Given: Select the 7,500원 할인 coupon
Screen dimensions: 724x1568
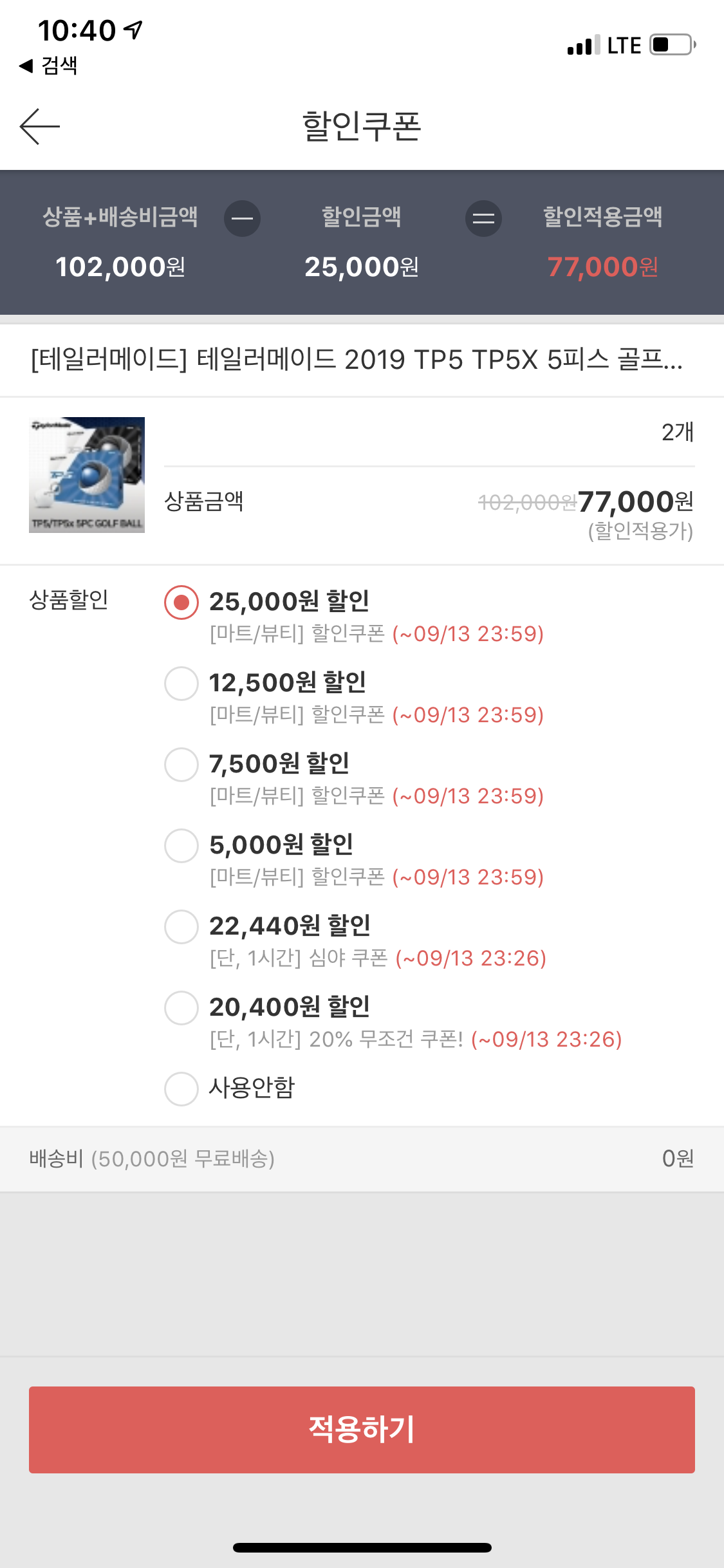Looking at the screenshot, I should click(x=181, y=765).
